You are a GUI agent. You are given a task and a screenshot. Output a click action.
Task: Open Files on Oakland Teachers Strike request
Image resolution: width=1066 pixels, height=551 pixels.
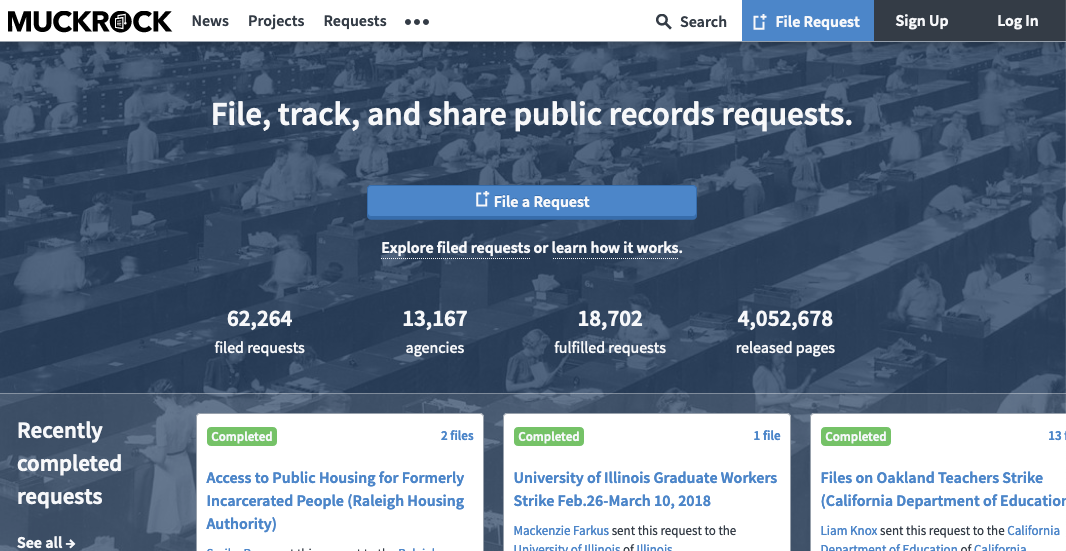(931, 478)
